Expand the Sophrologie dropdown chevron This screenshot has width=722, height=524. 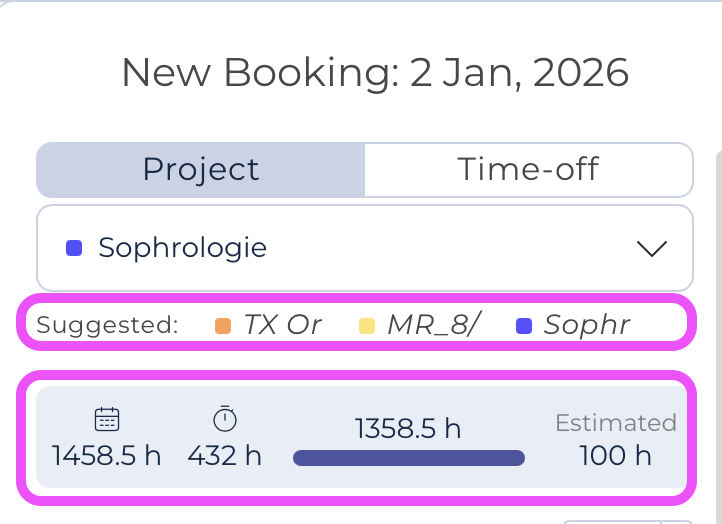click(651, 248)
